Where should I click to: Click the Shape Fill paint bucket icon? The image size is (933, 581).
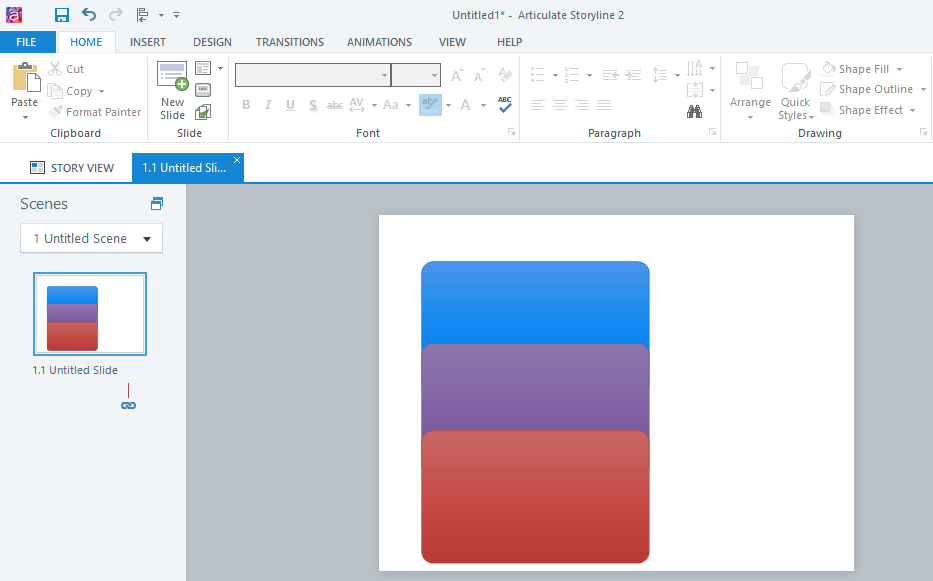pos(829,68)
